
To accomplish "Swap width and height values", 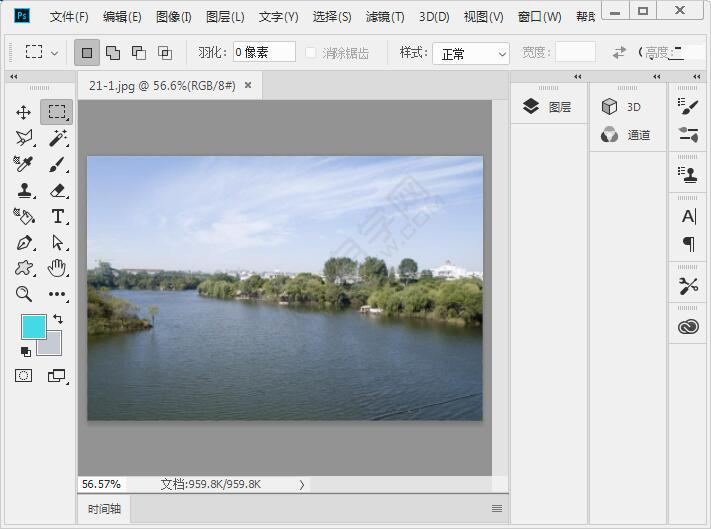I will point(619,53).
